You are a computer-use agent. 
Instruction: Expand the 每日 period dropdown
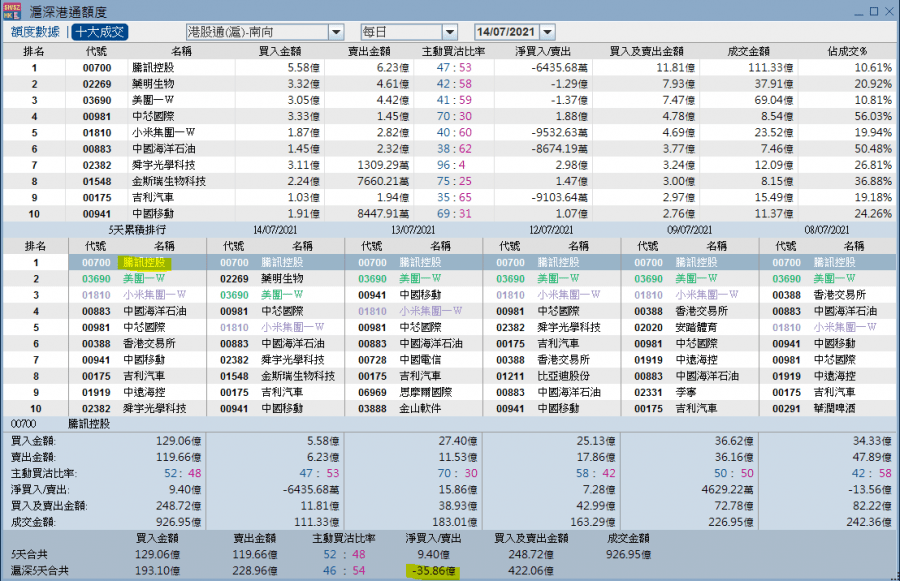450,32
